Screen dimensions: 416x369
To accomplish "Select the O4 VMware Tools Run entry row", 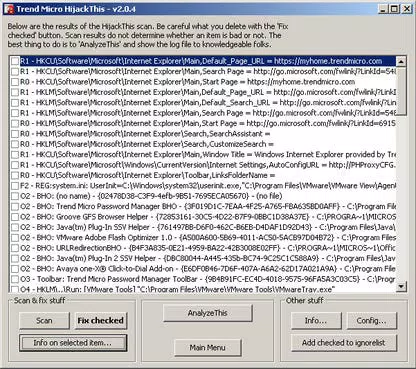I will coord(208,289).
